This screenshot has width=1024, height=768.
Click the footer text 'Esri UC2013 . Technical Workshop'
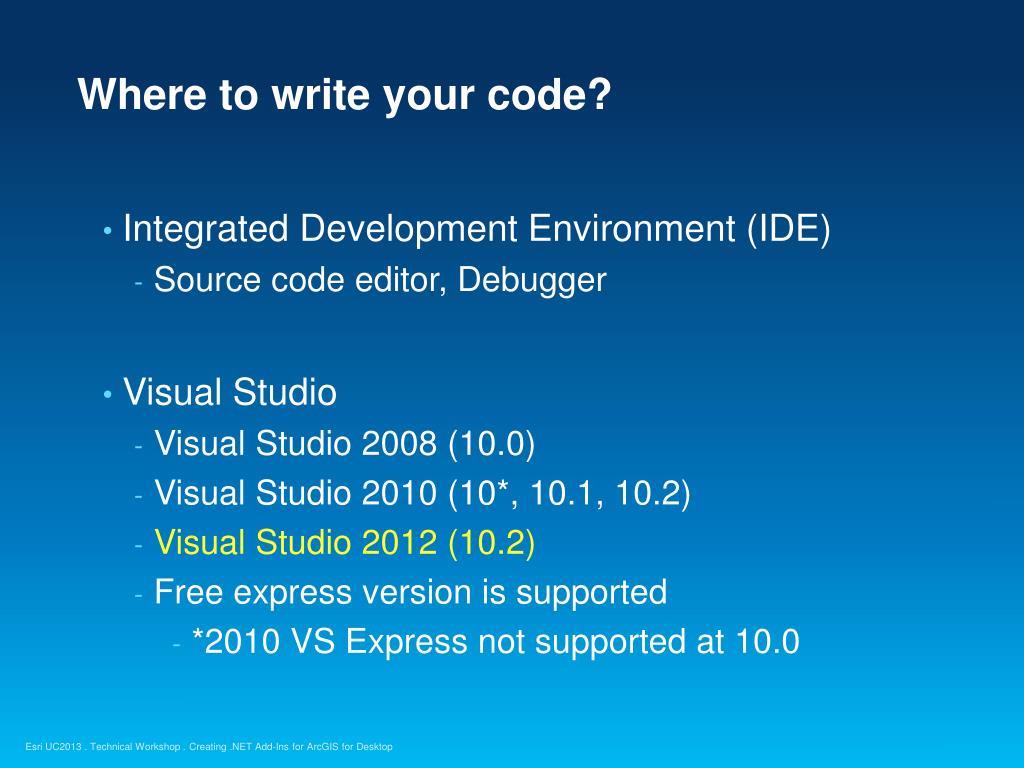tap(103, 746)
